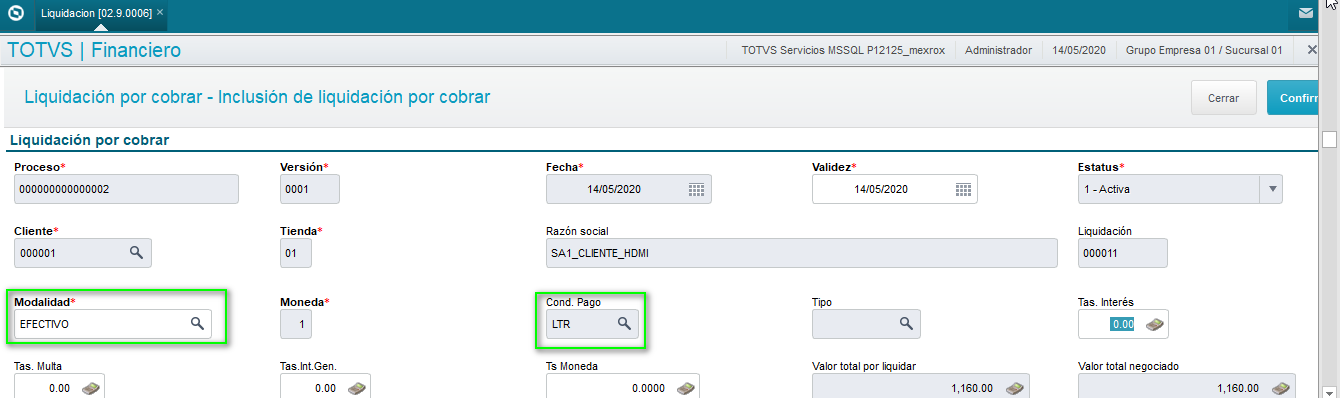Click the Tas. Interés value 0.00
The height and width of the screenshot is (398, 1340).
1123,324
